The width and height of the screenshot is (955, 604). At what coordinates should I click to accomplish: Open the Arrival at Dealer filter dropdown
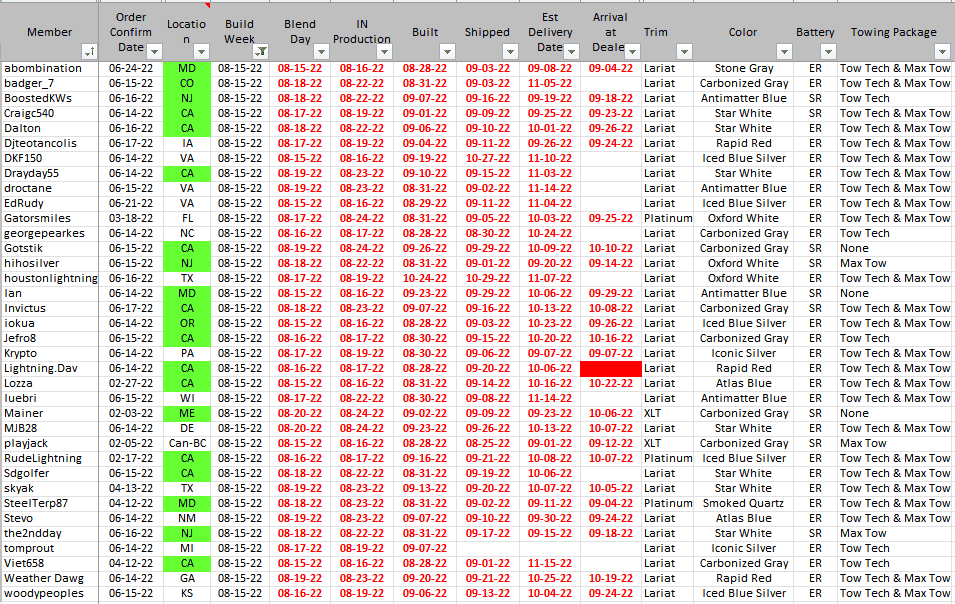(x=630, y=51)
